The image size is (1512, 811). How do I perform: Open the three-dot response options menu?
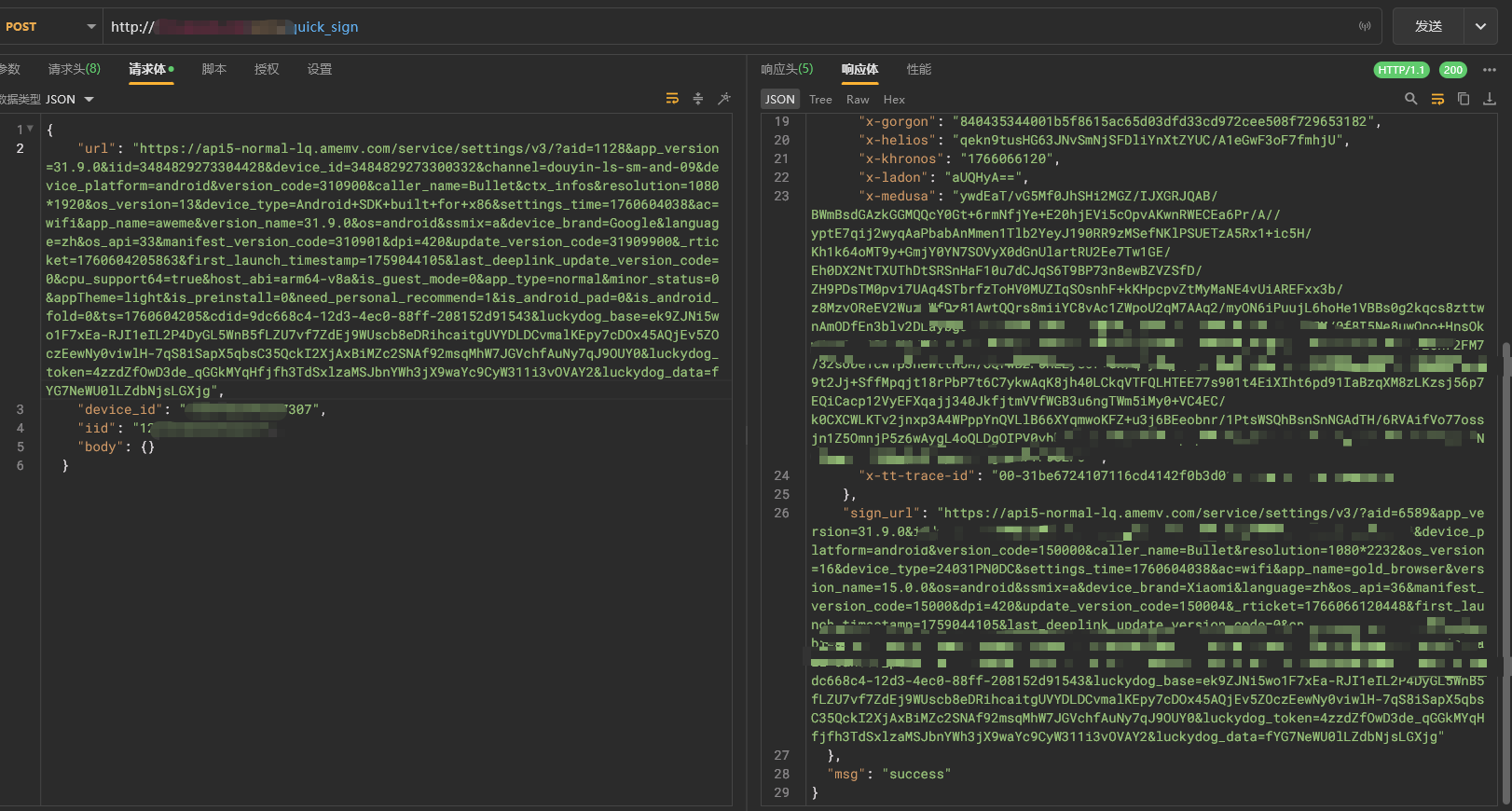[1490, 70]
